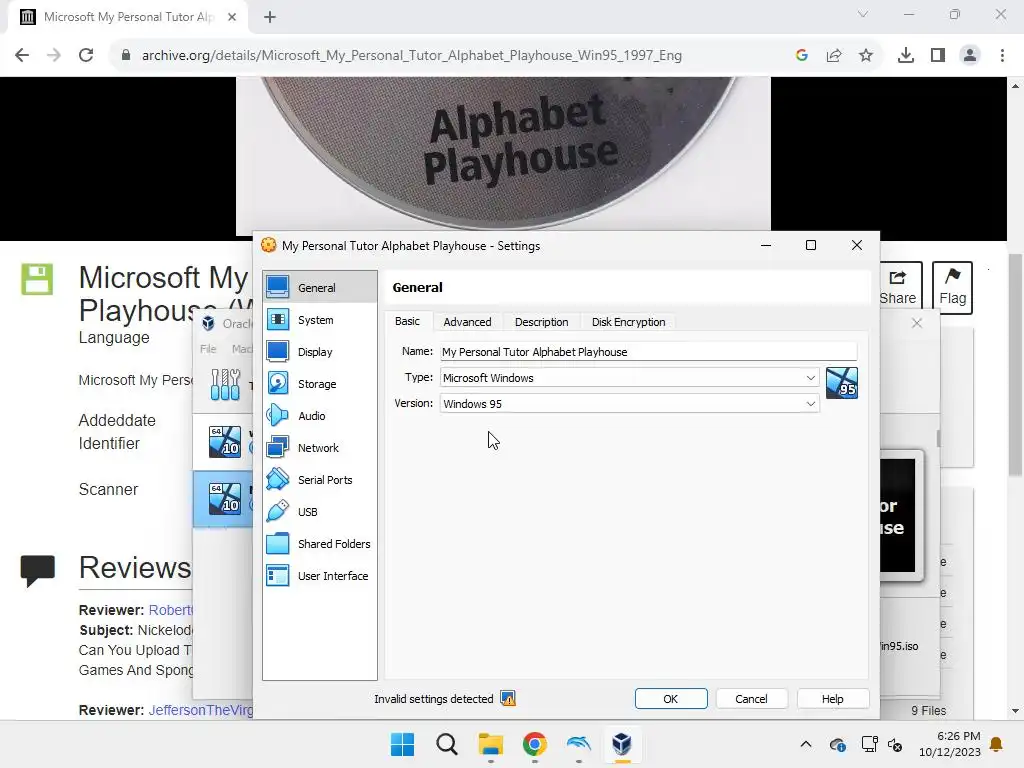Viewport: 1024px width, 768px height.
Task: Open File menu in VirtualBox Manager
Action: click(208, 349)
